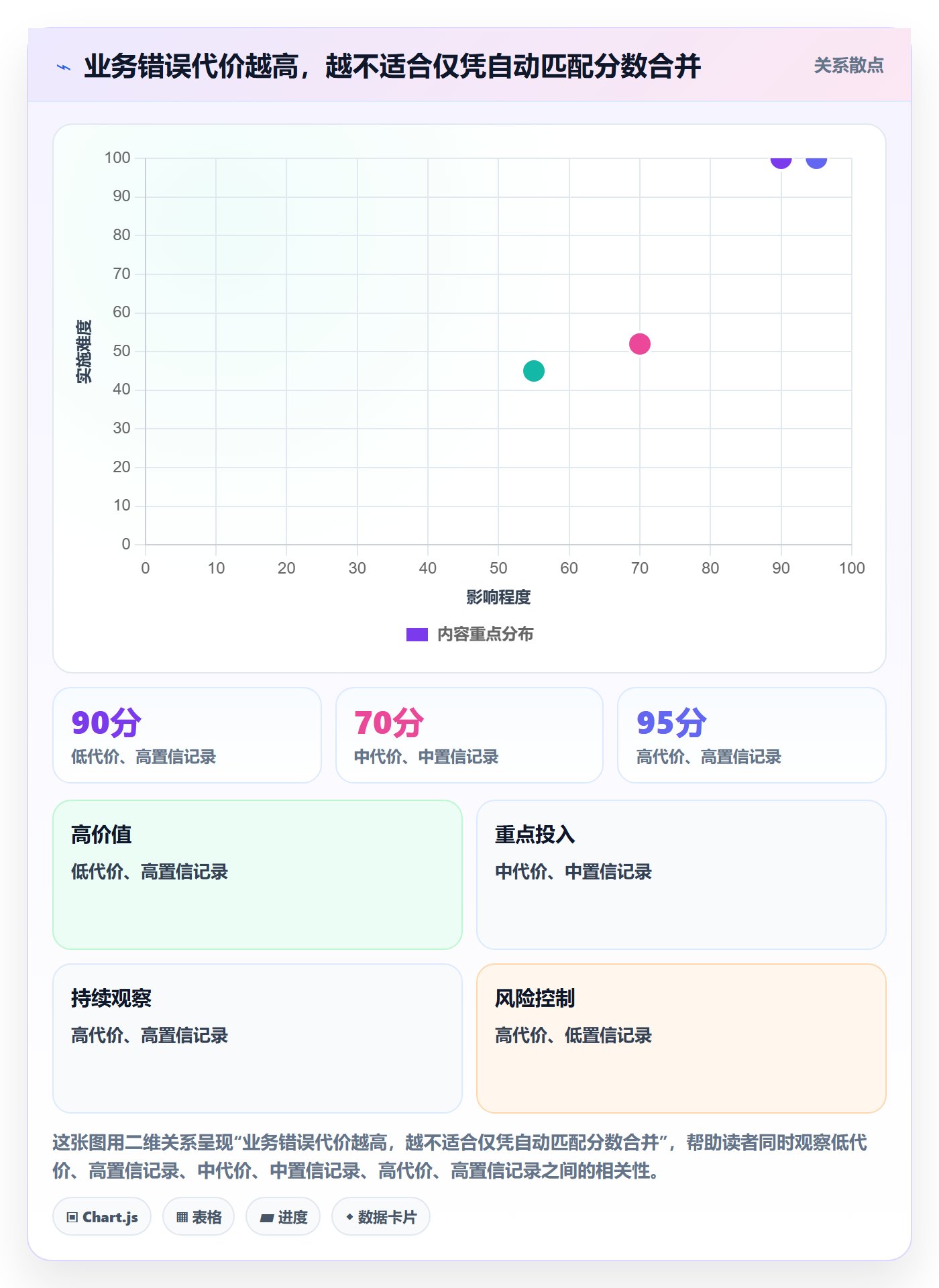Click the teal scatter data point
The height and width of the screenshot is (1288, 939).
[533, 371]
